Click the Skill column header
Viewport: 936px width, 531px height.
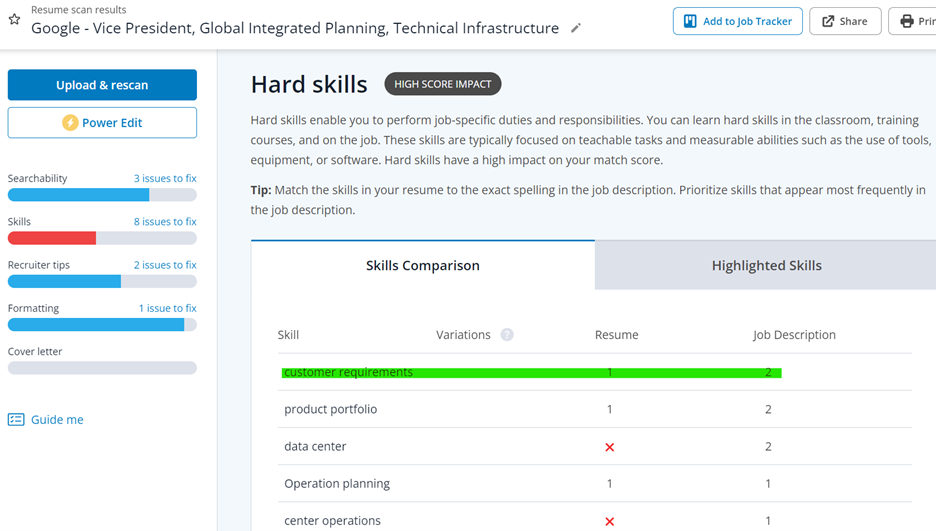tap(288, 335)
